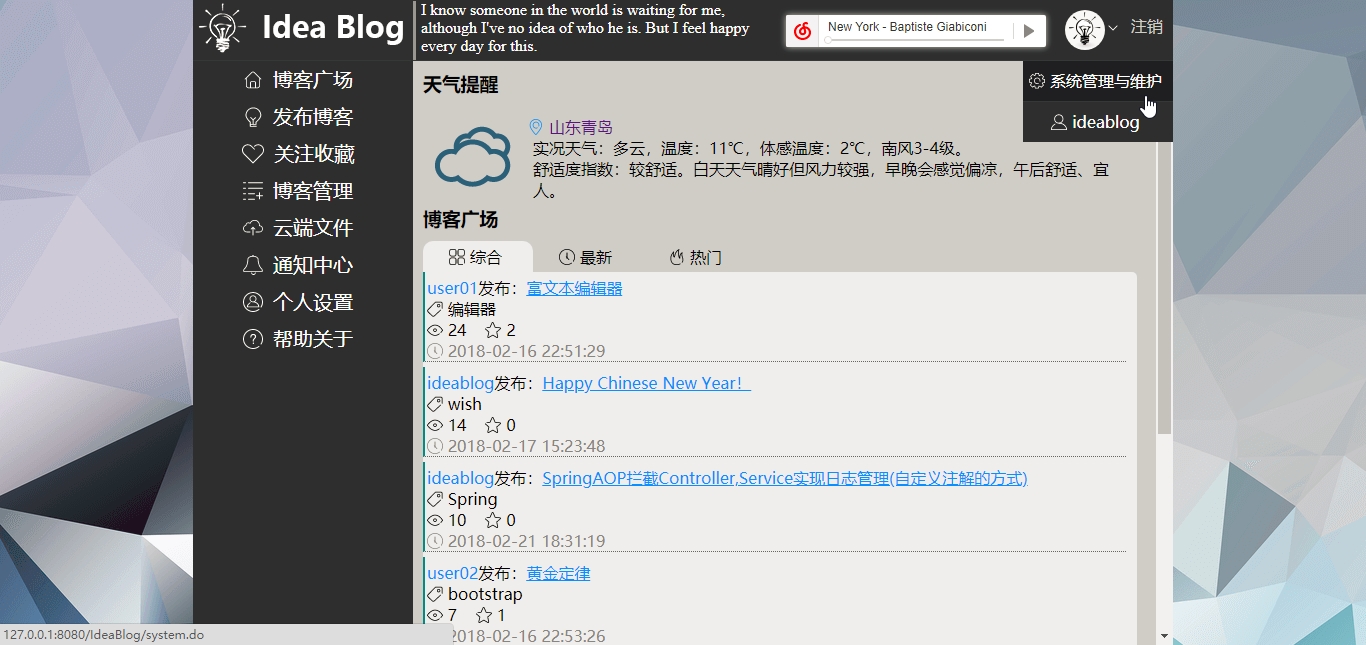Click the bootstrap tag

point(485,594)
